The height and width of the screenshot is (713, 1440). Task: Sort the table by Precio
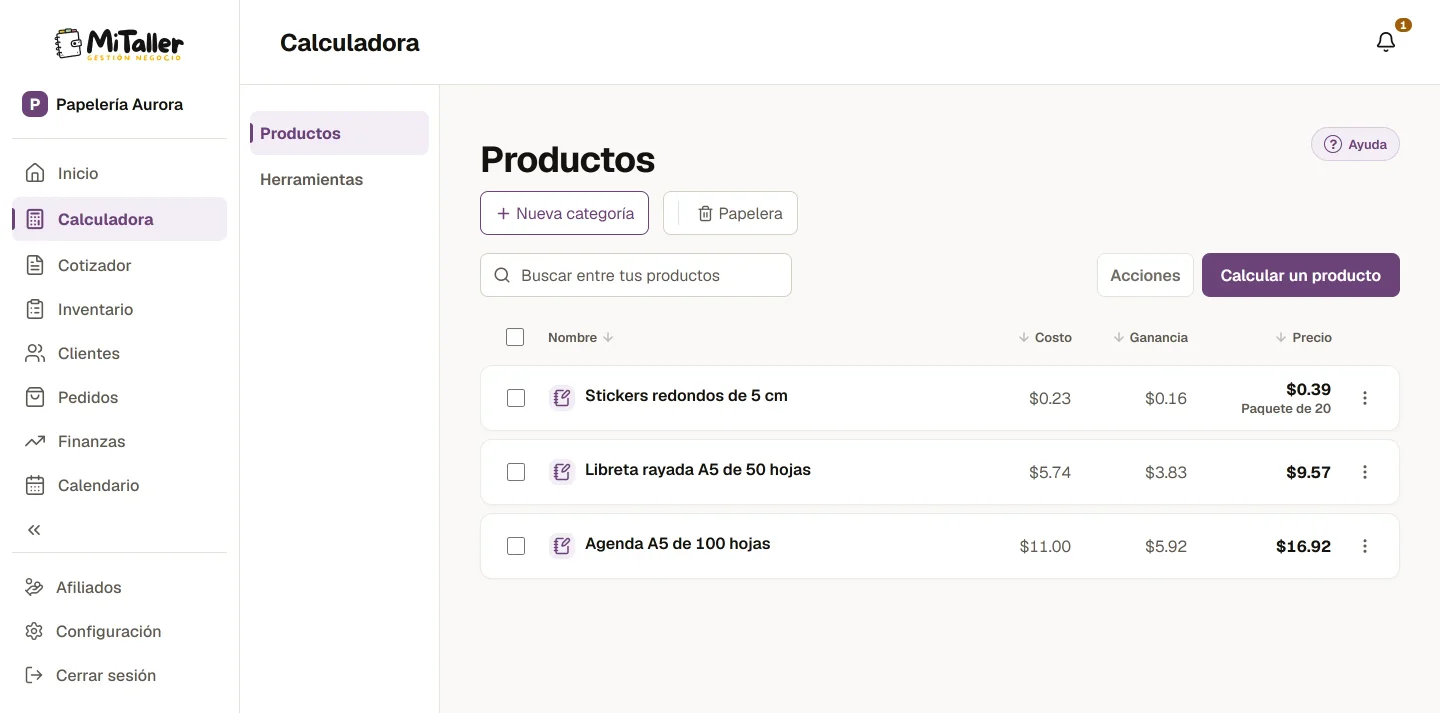1304,337
